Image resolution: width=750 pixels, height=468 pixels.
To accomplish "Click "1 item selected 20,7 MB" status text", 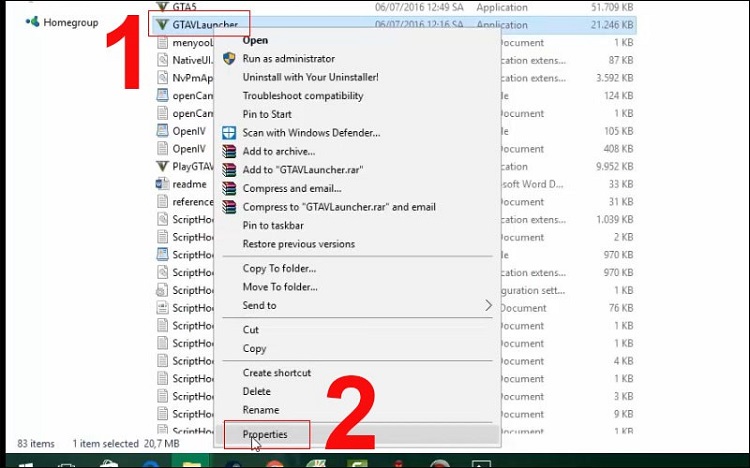I will [x=126, y=444].
